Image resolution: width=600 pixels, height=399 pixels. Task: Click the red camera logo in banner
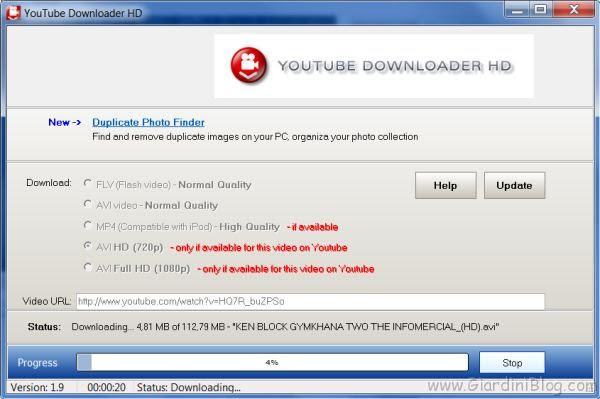[x=249, y=65]
